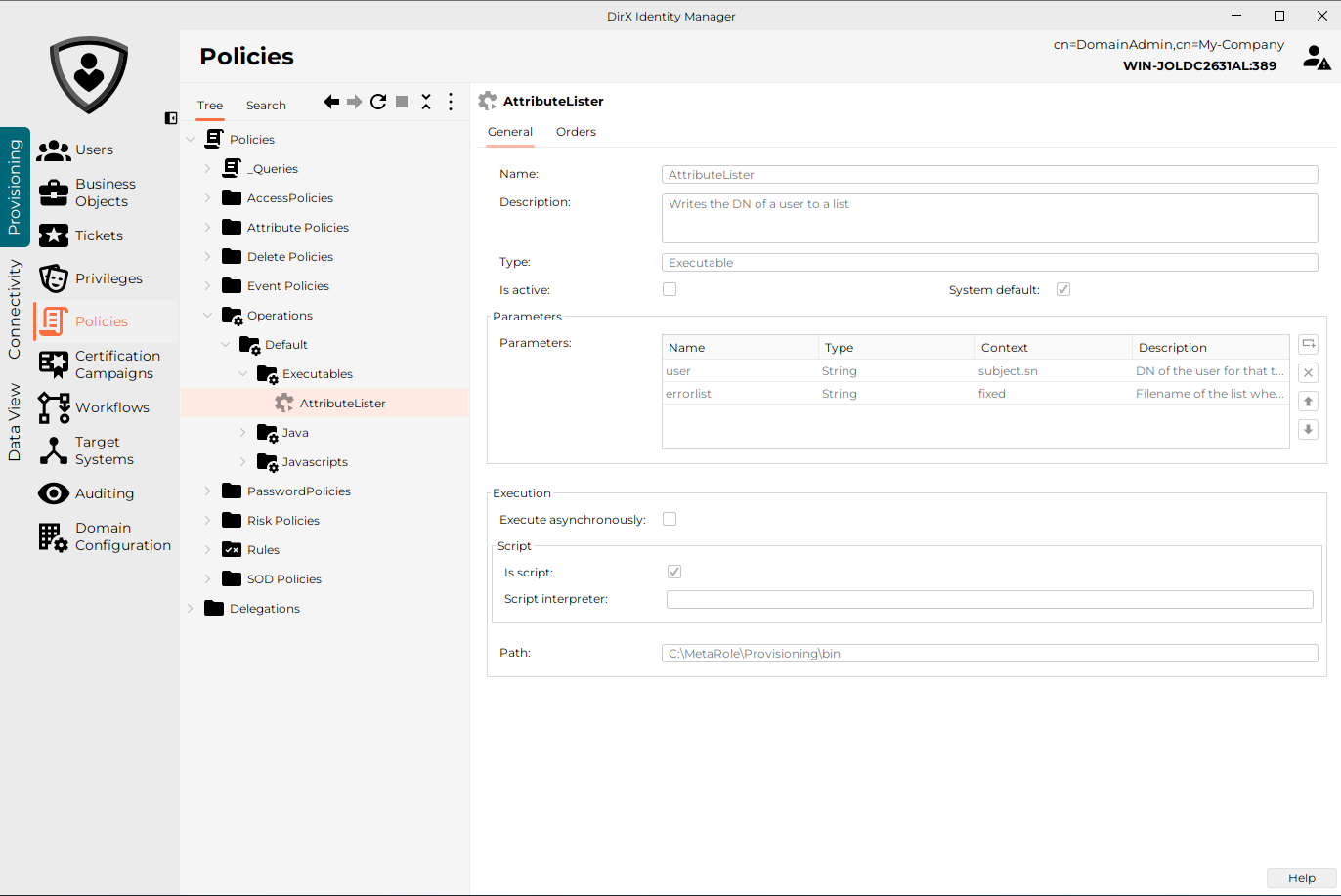Image resolution: width=1341 pixels, height=896 pixels.
Task: Toggle the Is active checkbox
Action: click(x=670, y=289)
